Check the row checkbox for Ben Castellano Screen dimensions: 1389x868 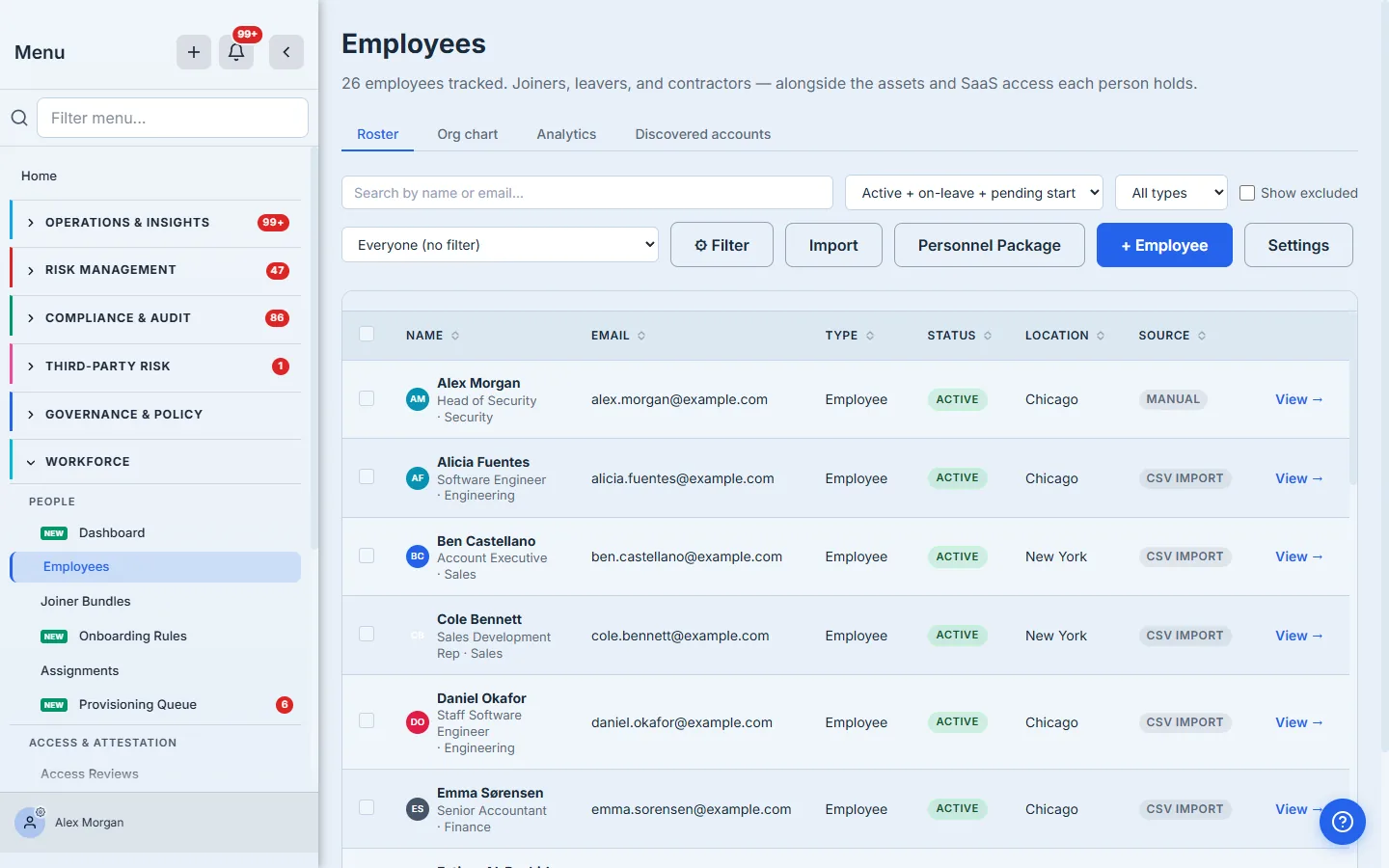(x=367, y=556)
